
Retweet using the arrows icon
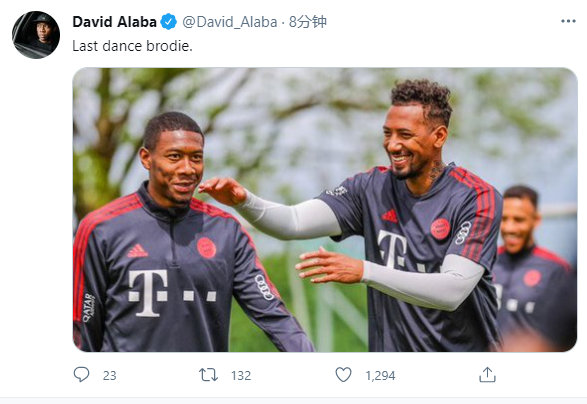[x=208, y=375]
